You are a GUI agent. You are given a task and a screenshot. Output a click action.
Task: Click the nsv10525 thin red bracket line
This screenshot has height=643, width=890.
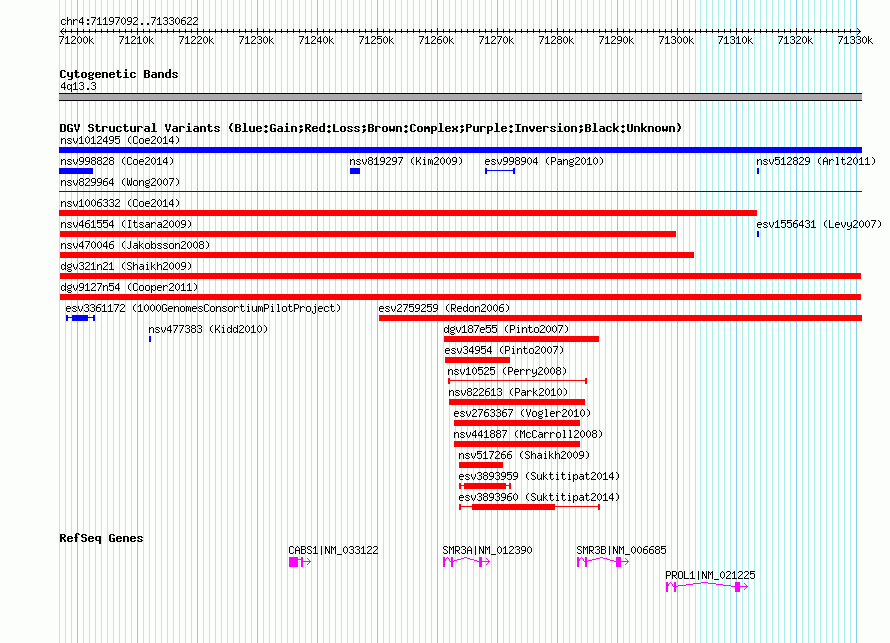(x=518, y=381)
